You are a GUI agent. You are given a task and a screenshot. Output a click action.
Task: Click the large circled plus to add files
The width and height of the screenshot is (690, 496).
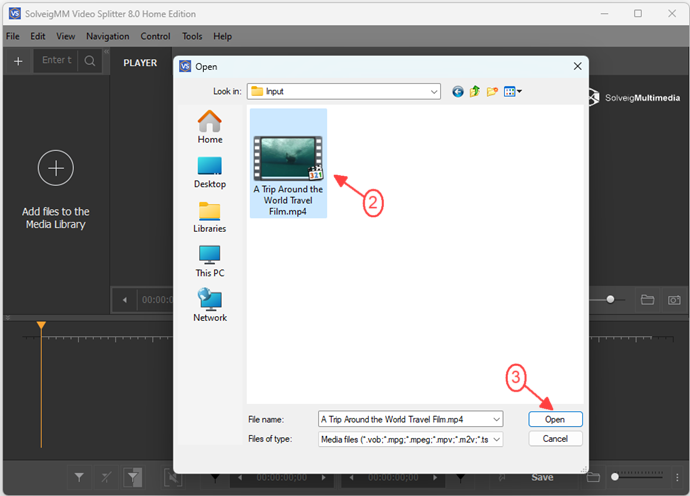point(55,168)
